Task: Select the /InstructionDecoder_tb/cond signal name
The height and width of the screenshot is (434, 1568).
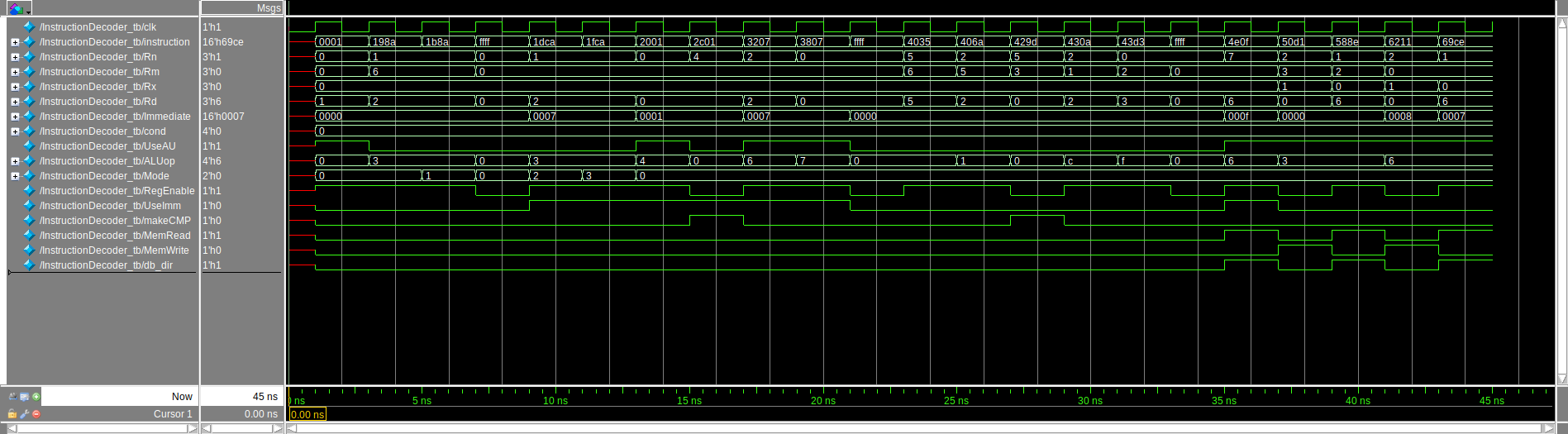Action: (x=102, y=131)
